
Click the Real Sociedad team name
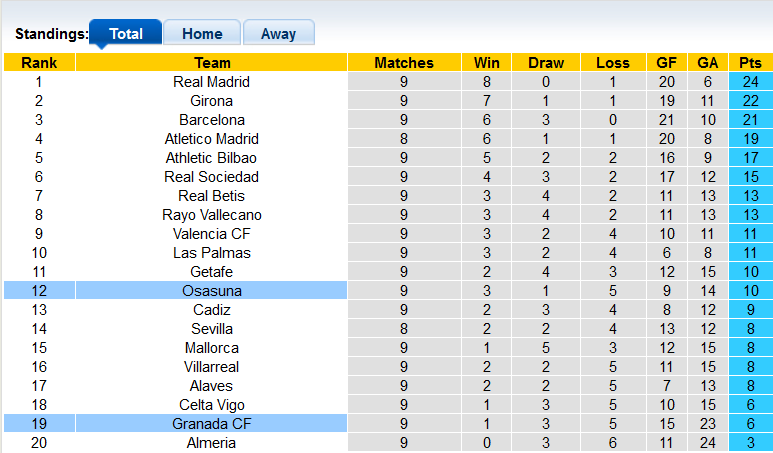point(211,177)
